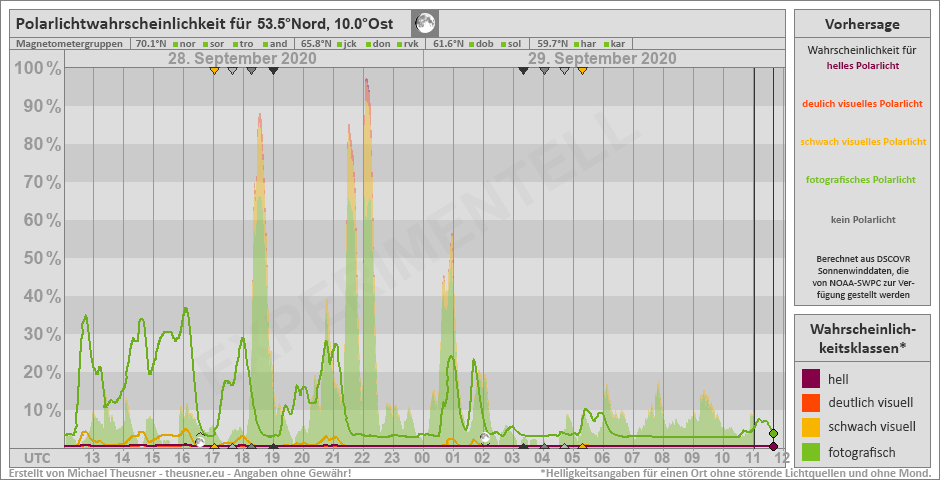The width and height of the screenshot is (940, 480).
Task: Click the dark red 'hell' color swatch
Action: pyautogui.click(x=812, y=379)
